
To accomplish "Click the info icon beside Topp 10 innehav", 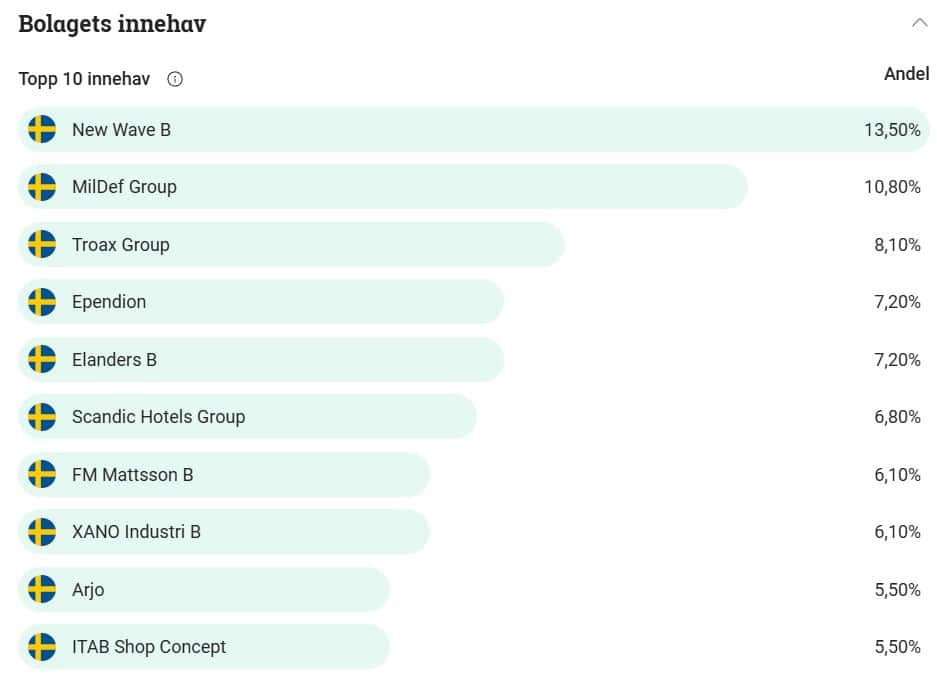I will [175, 79].
